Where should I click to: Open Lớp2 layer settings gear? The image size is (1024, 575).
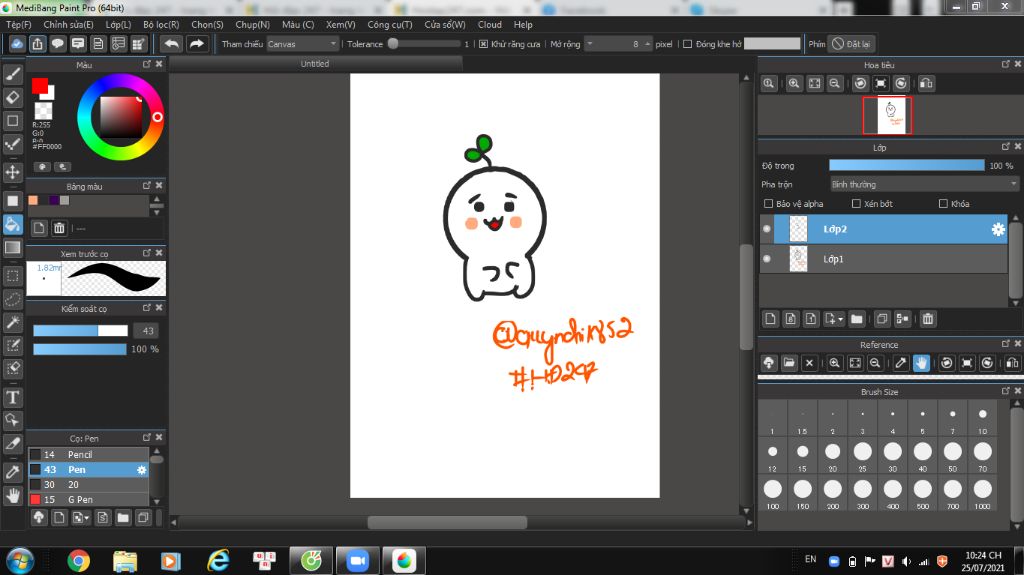point(998,229)
